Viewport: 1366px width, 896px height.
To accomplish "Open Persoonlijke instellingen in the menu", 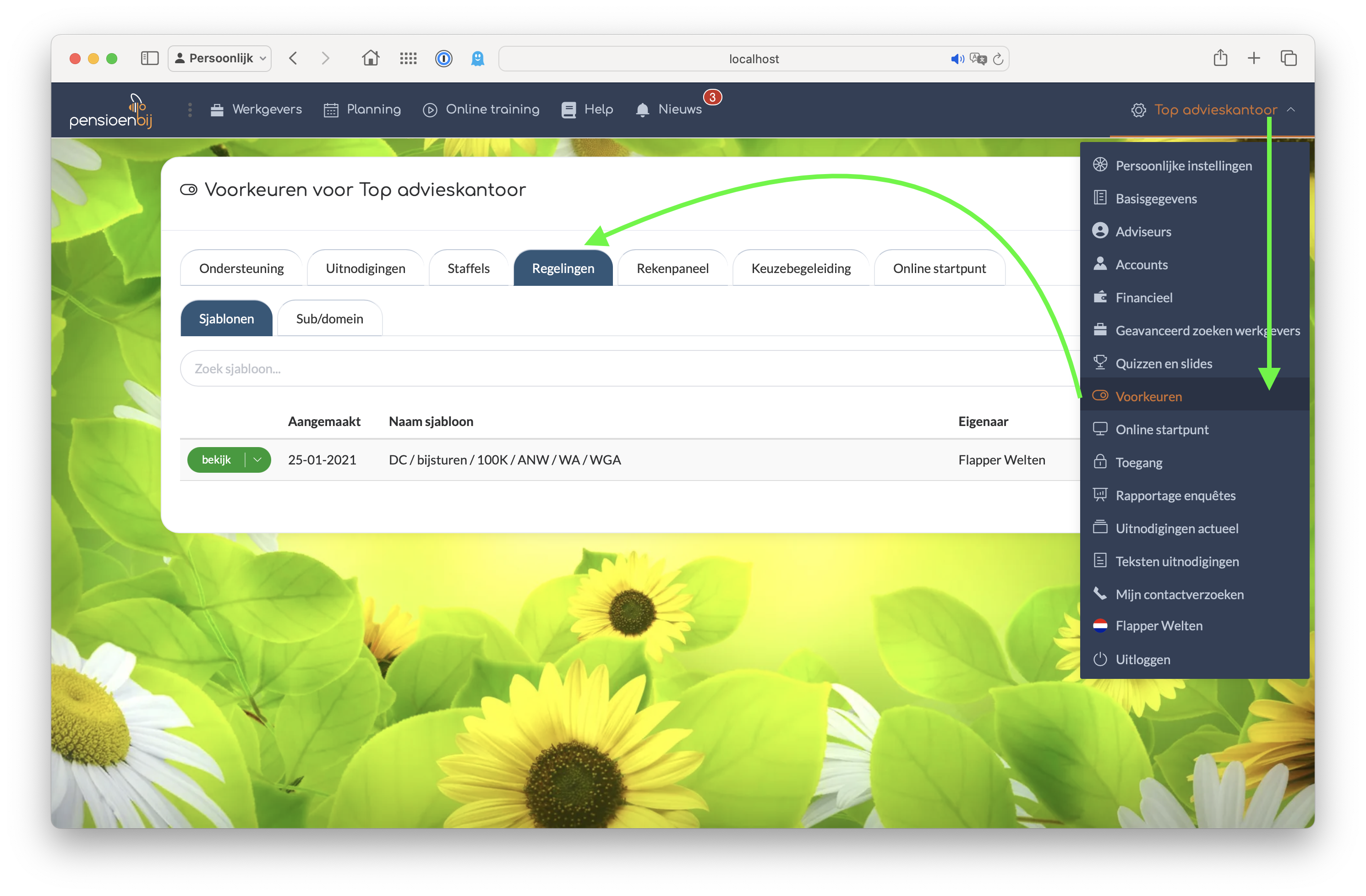I will [x=1194, y=165].
